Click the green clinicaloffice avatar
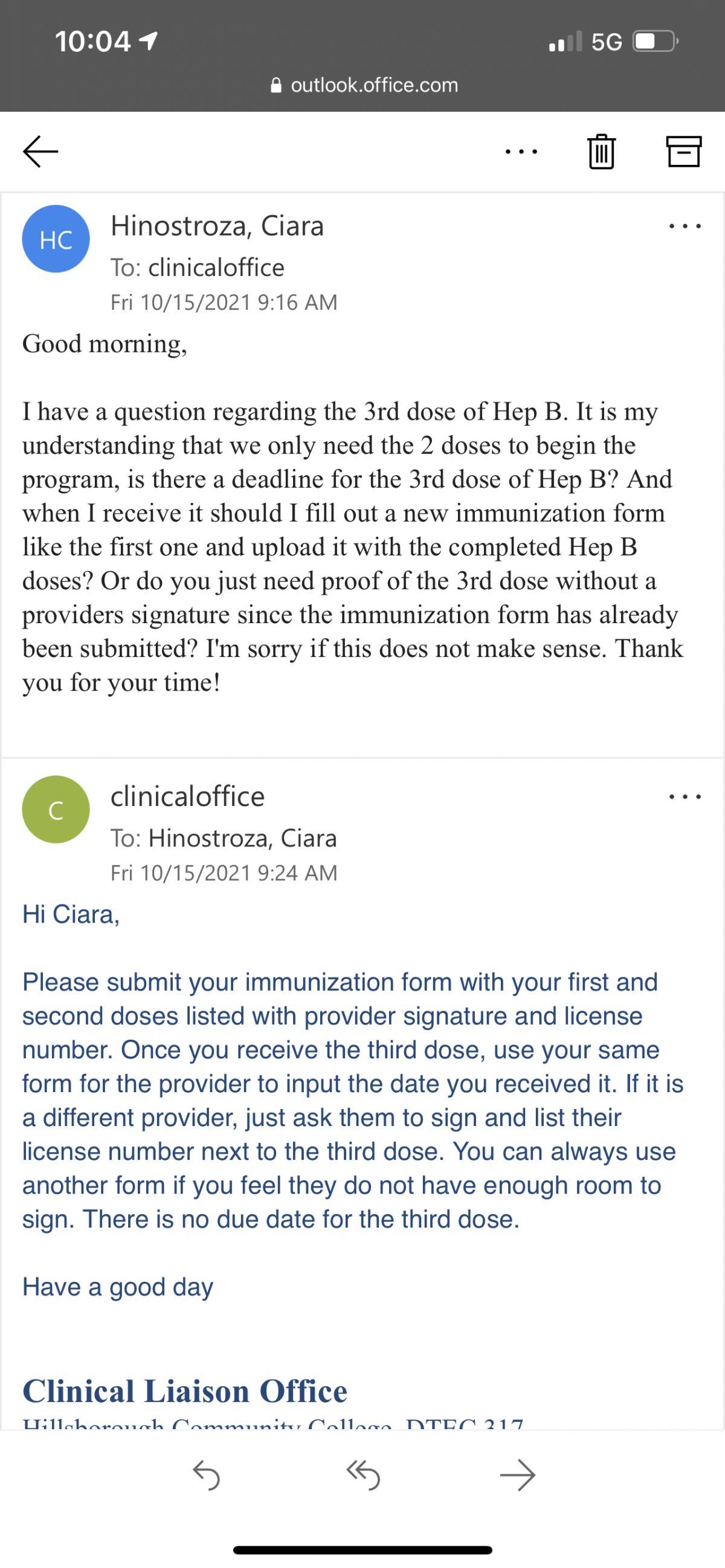This screenshot has height=1568, width=725. tap(56, 810)
